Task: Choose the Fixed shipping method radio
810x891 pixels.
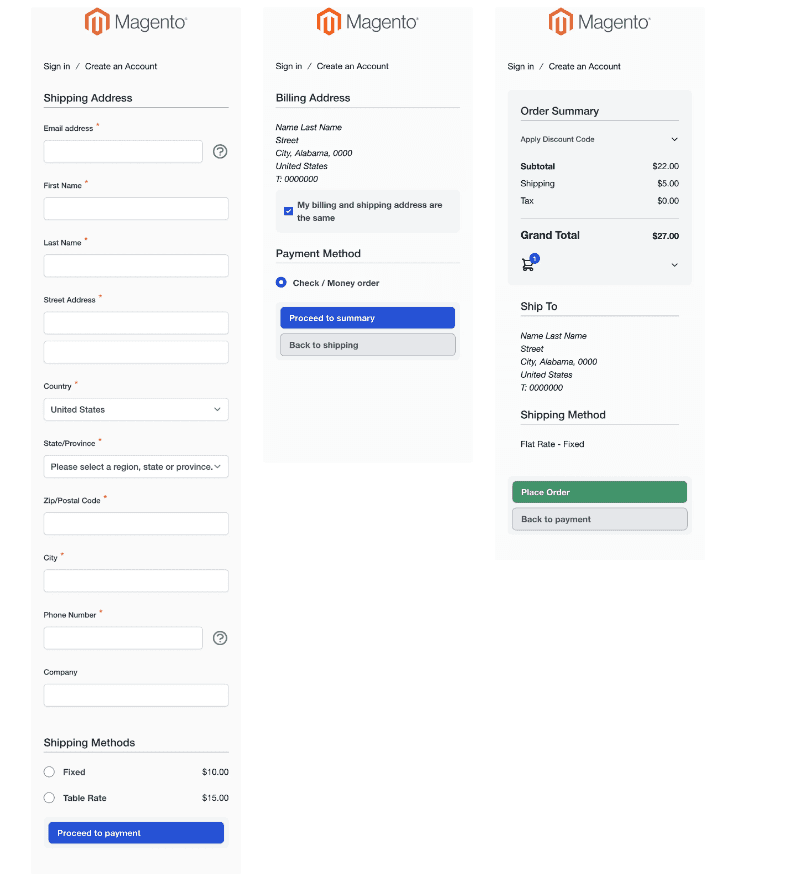Action: [50, 772]
